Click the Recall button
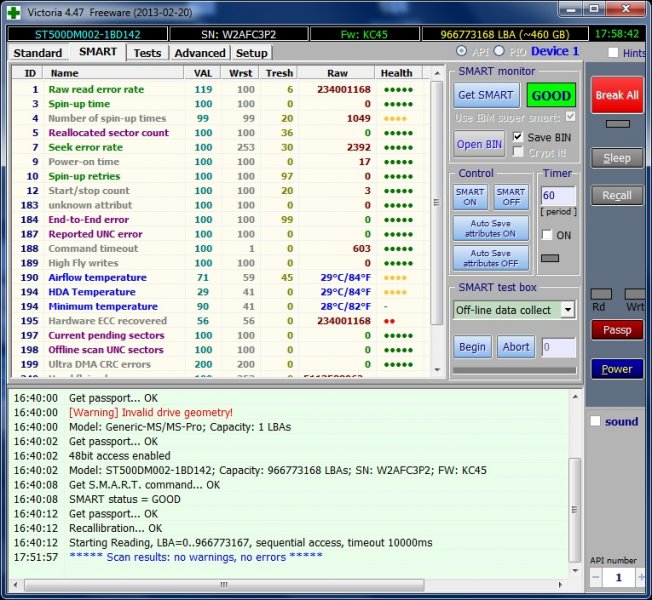This screenshot has height=600, width=652. [616, 196]
